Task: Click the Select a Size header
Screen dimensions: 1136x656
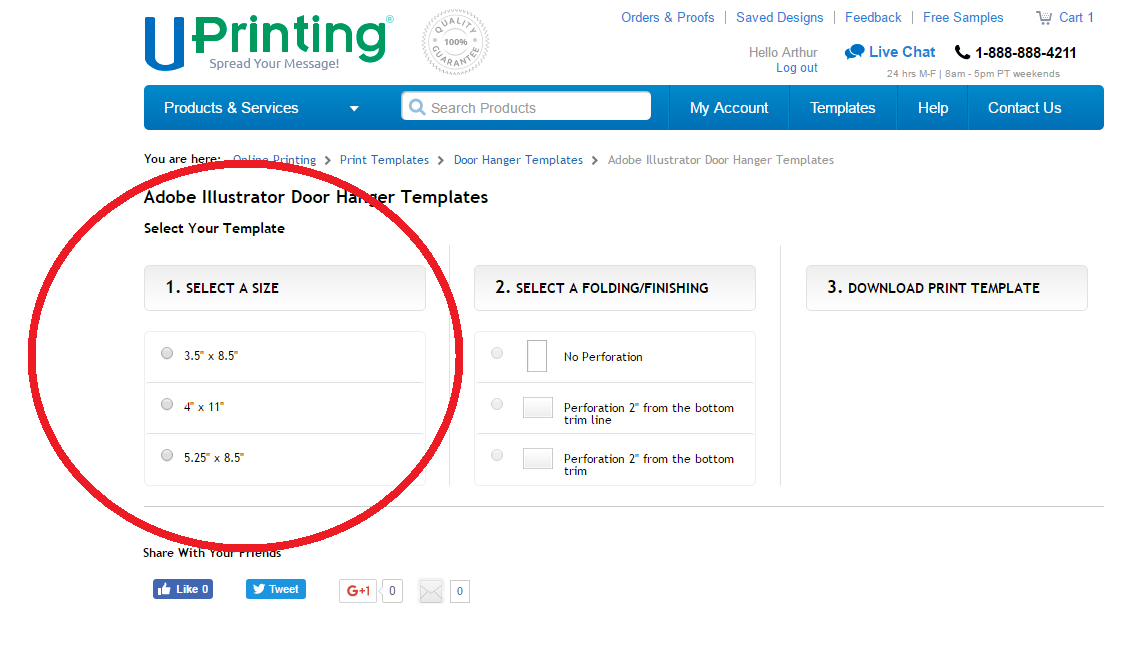Action: [285, 288]
